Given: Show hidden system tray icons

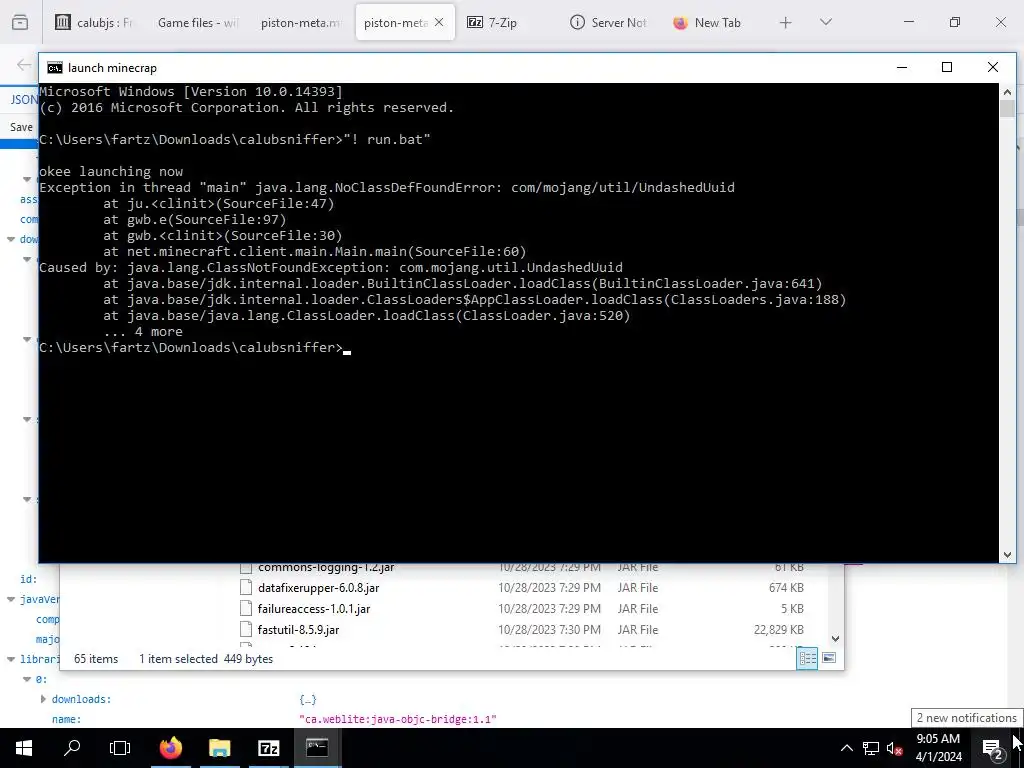Looking at the screenshot, I should point(846,748).
